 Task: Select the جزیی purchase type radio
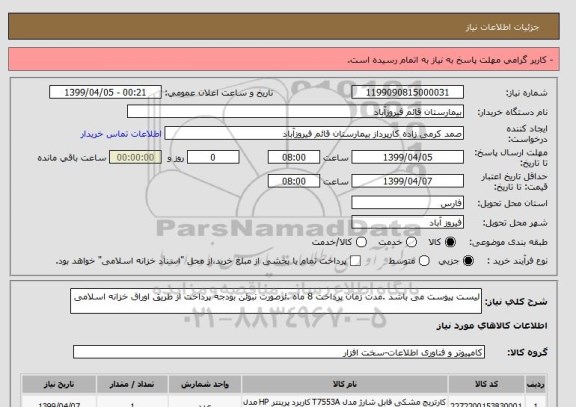click(468, 261)
